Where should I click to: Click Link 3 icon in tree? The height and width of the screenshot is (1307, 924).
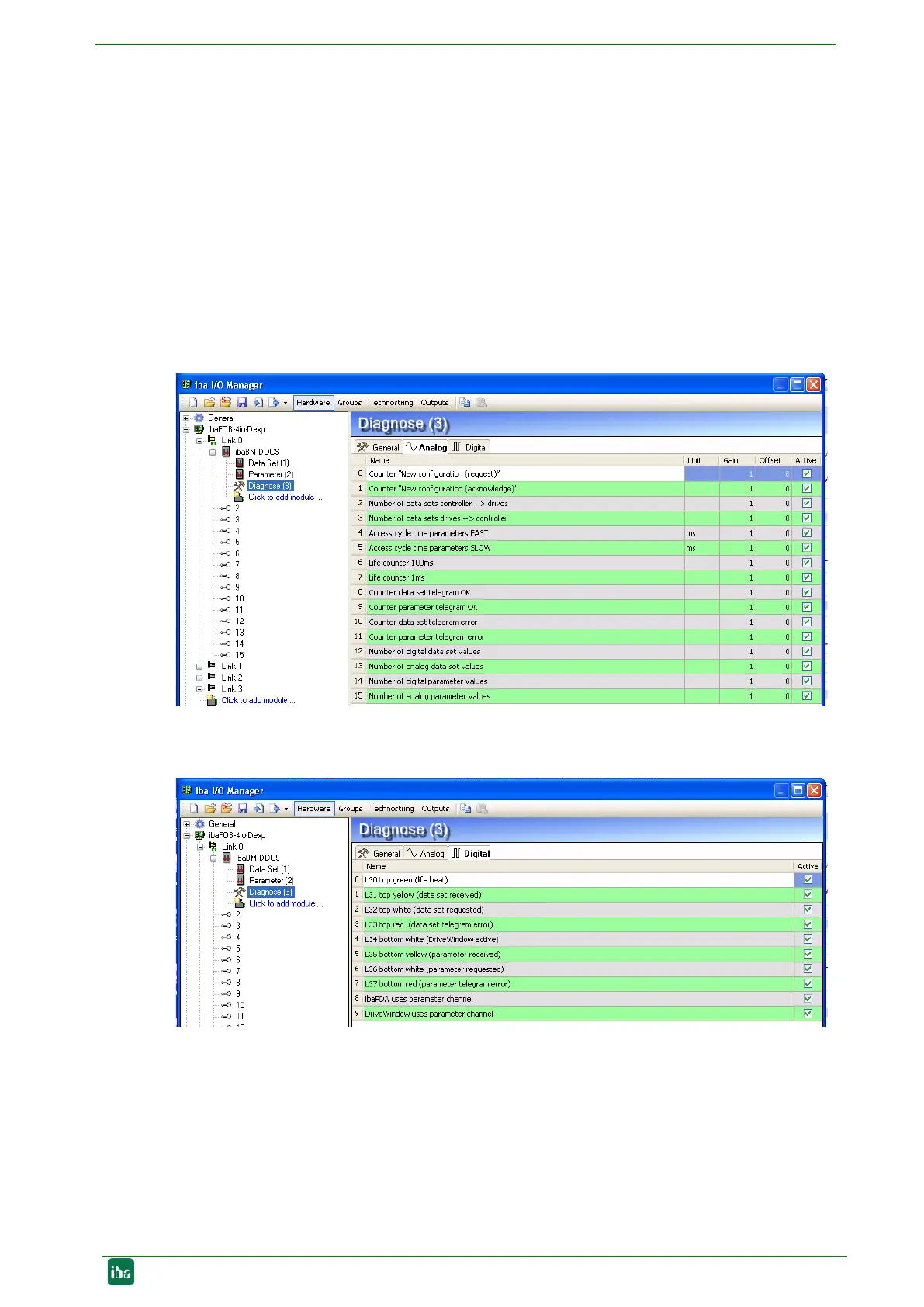(211, 688)
